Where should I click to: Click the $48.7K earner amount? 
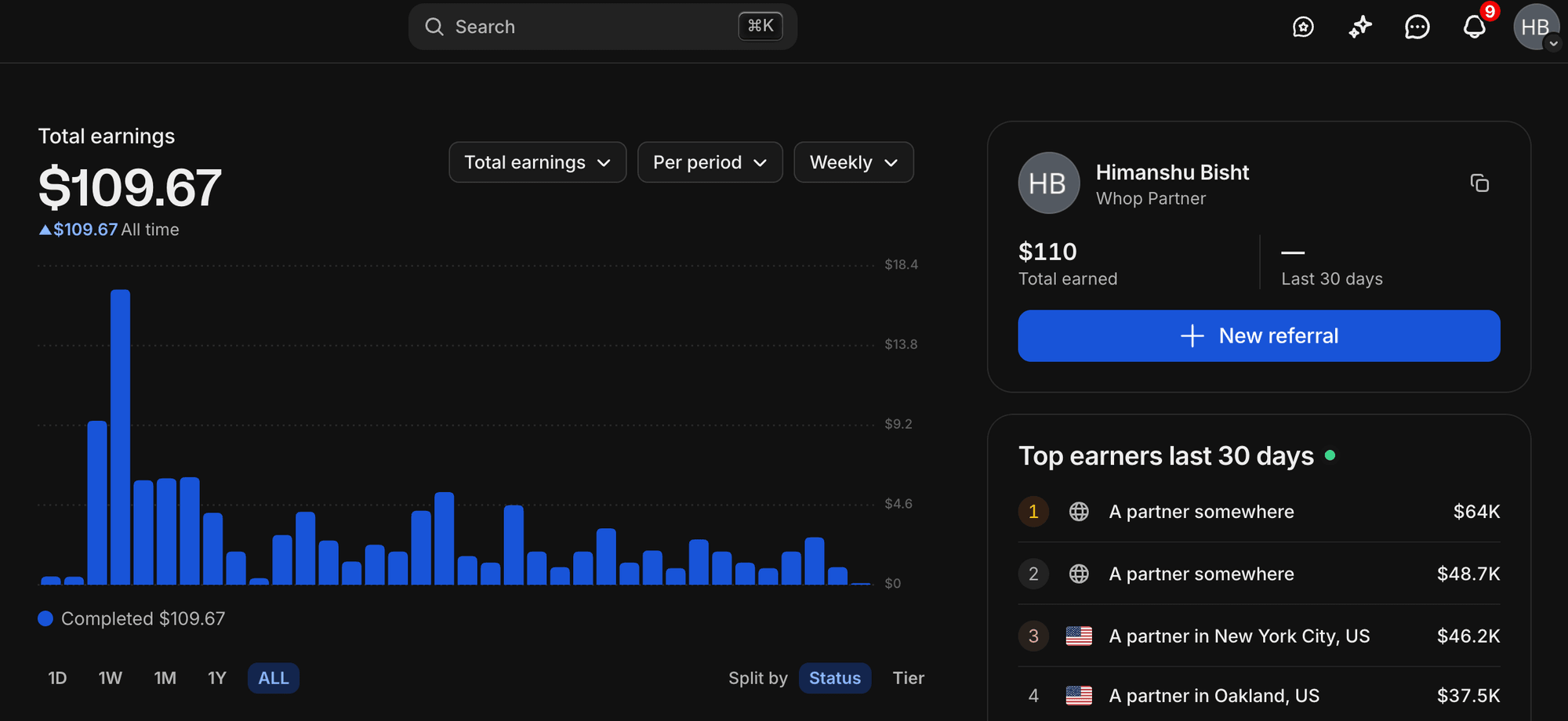point(1468,574)
